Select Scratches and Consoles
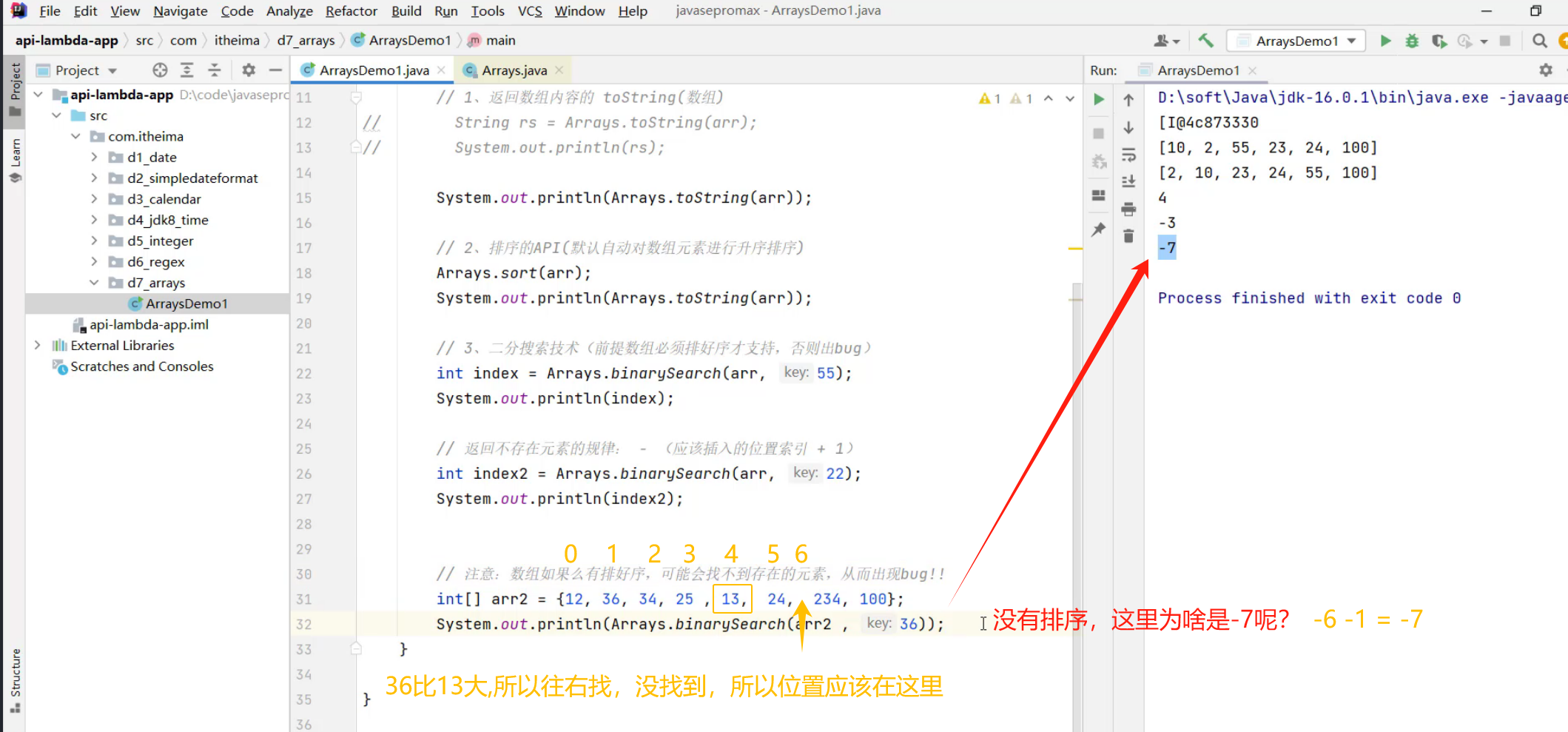The width and height of the screenshot is (1568, 732). coord(141,366)
